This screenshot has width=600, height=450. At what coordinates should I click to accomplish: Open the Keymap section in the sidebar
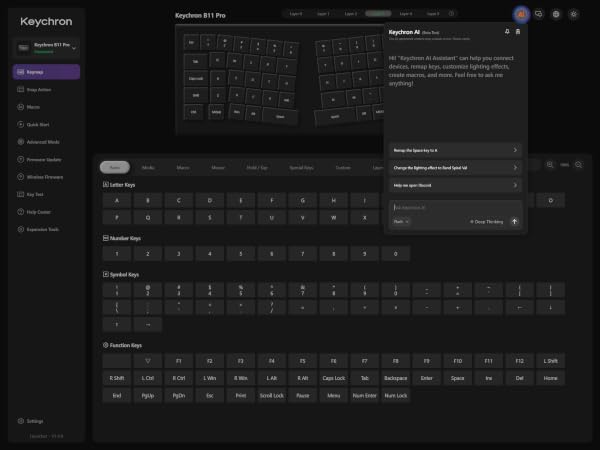pyautogui.click(x=46, y=72)
